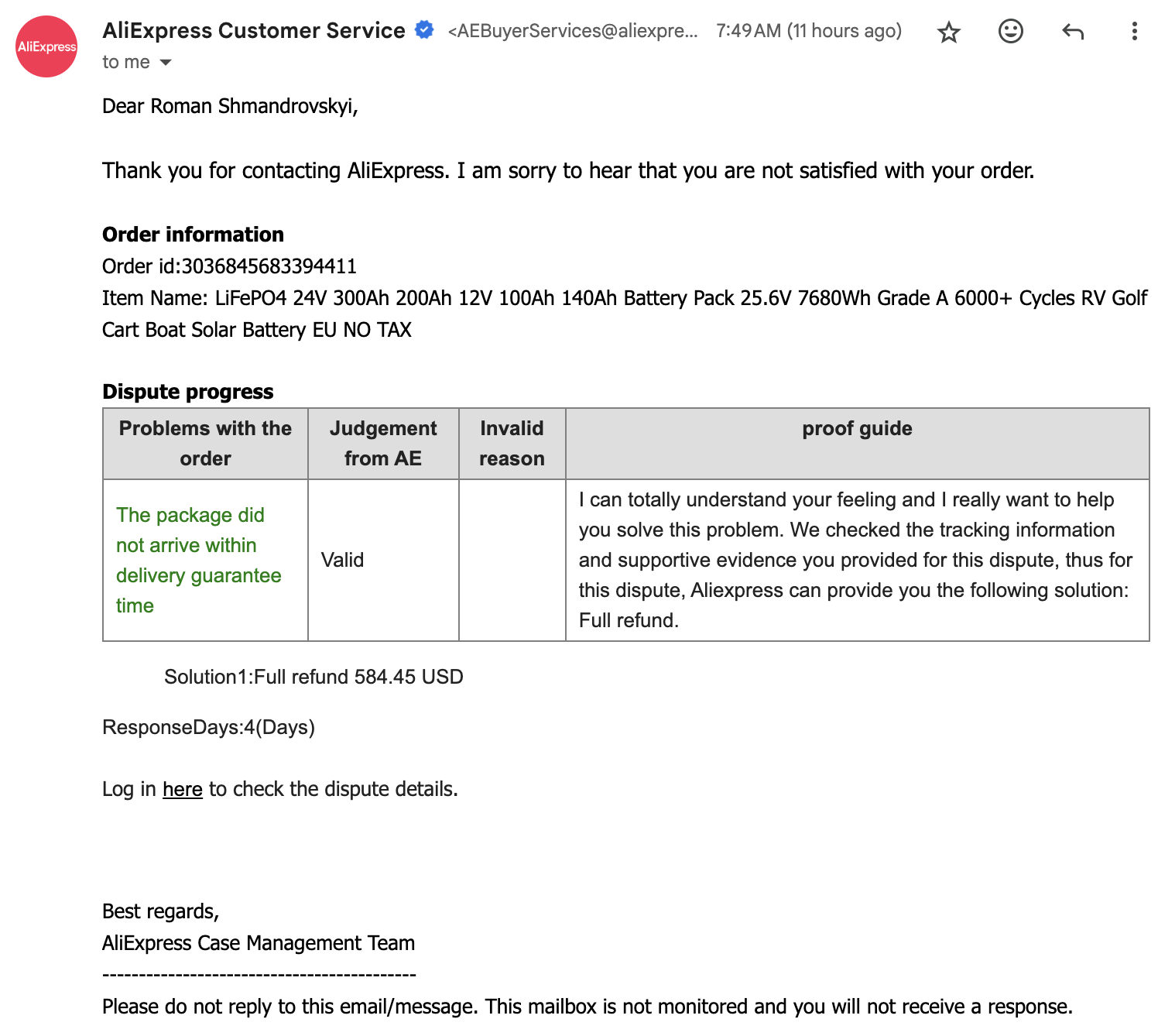Click the 'Dispute progress' heading
Image resolution: width=1158 pixels, height=1036 pixels.
click(188, 392)
